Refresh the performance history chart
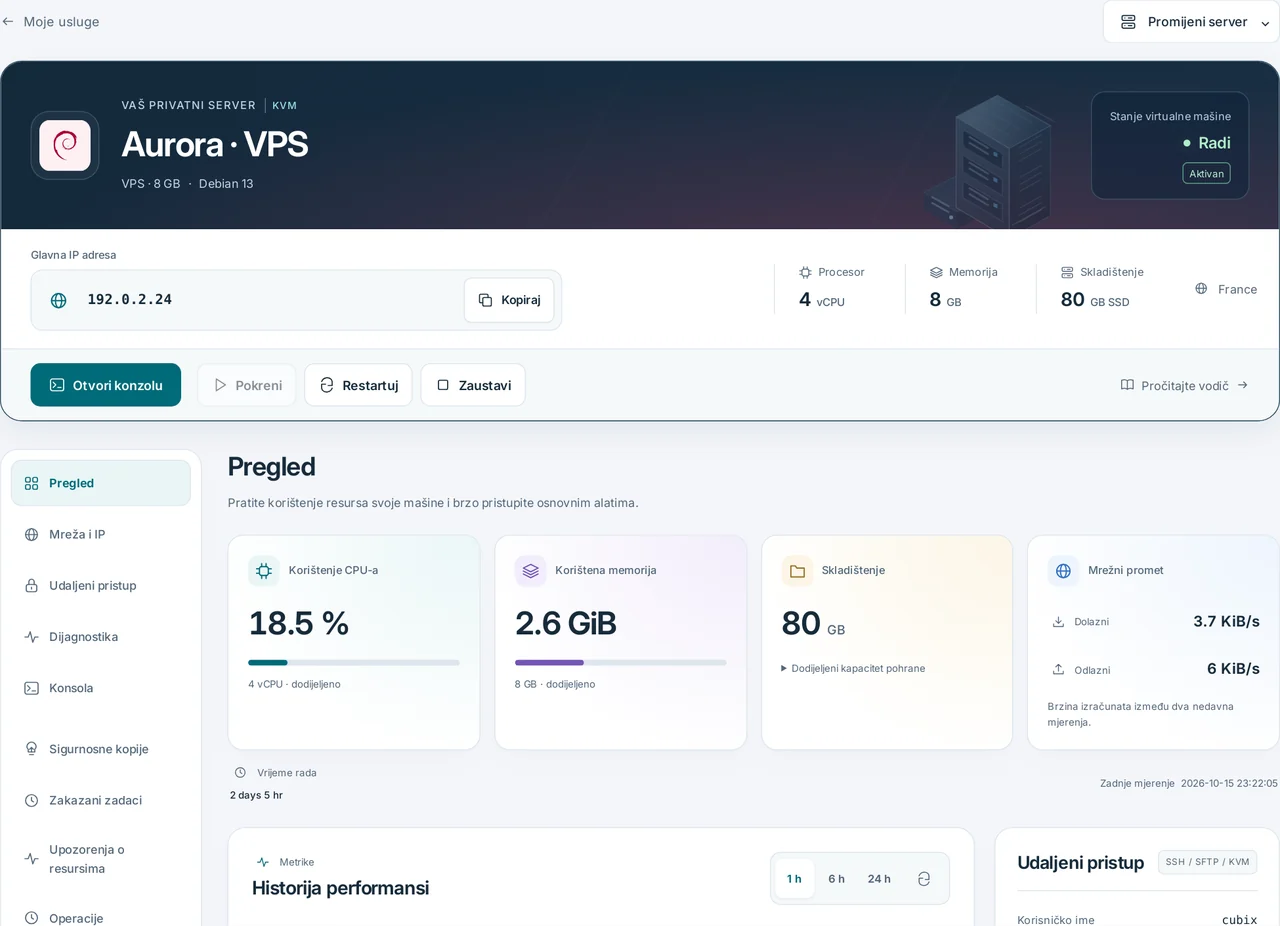This screenshot has height=926, width=1280. (924, 879)
